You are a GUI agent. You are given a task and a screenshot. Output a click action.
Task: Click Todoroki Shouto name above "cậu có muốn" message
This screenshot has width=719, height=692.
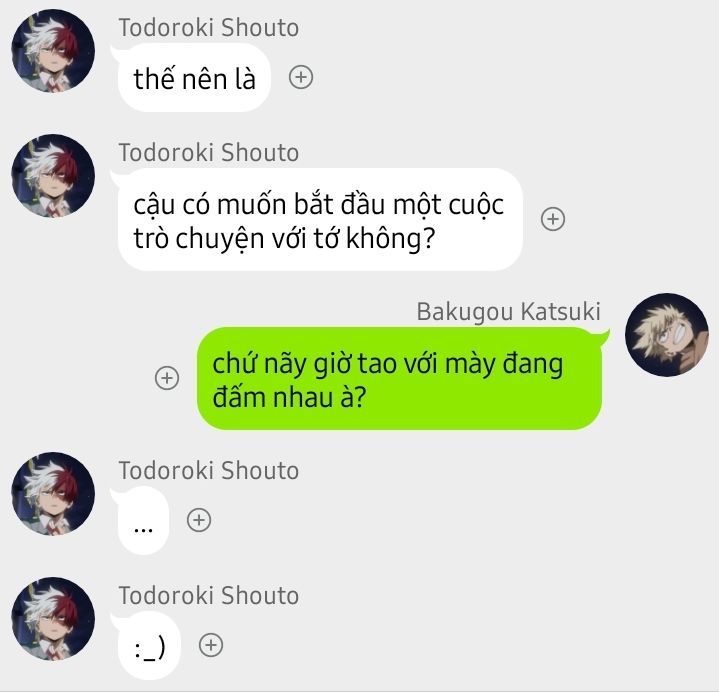pos(209,153)
